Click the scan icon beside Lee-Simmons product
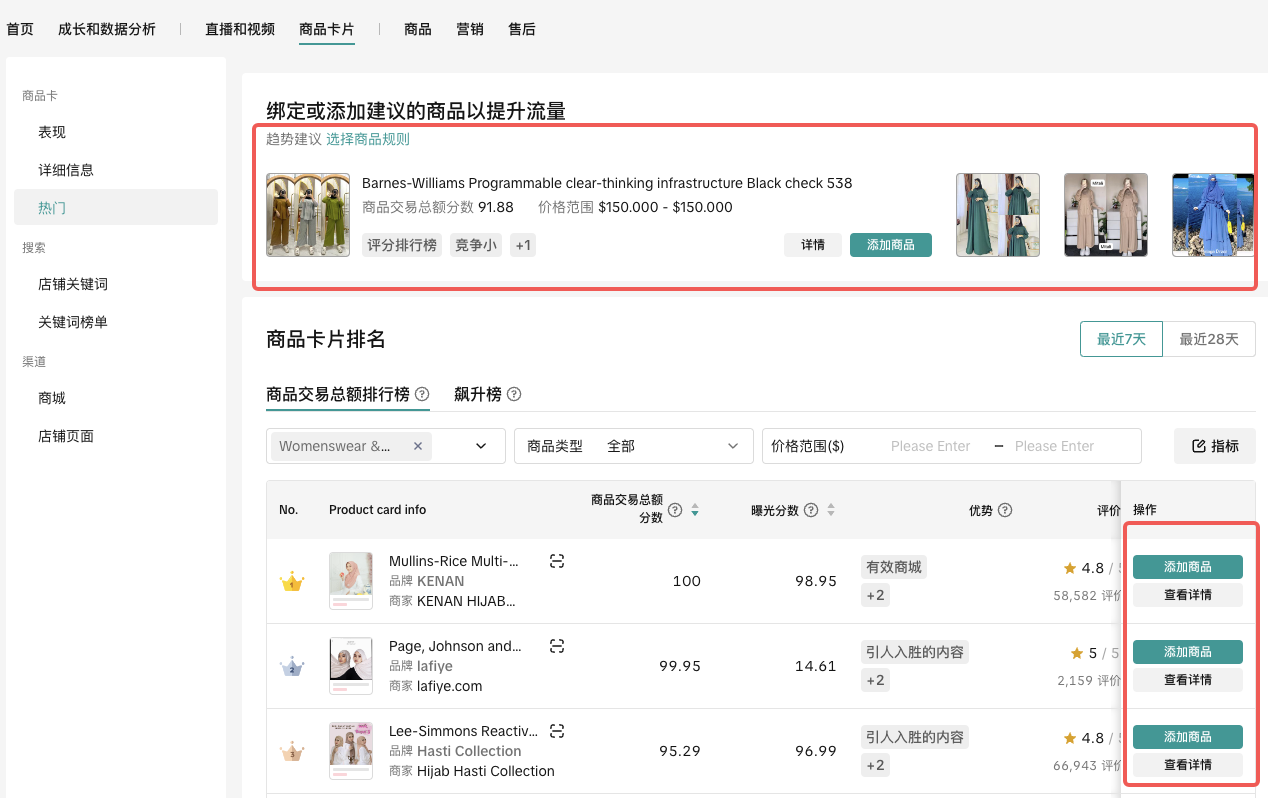 557,732
